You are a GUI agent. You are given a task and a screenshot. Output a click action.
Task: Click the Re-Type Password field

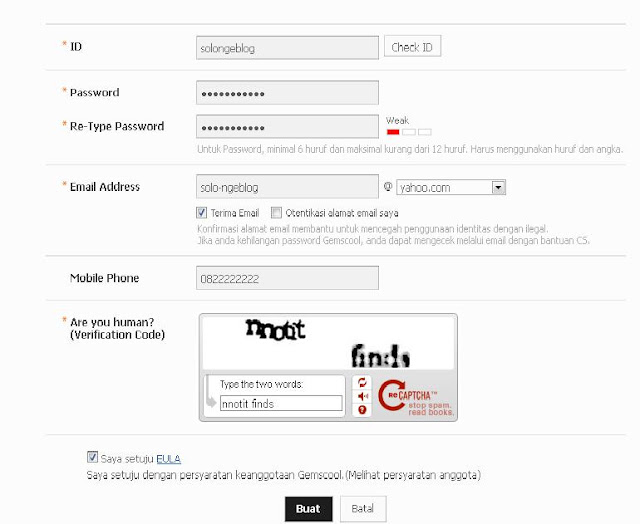coord(287,127)
